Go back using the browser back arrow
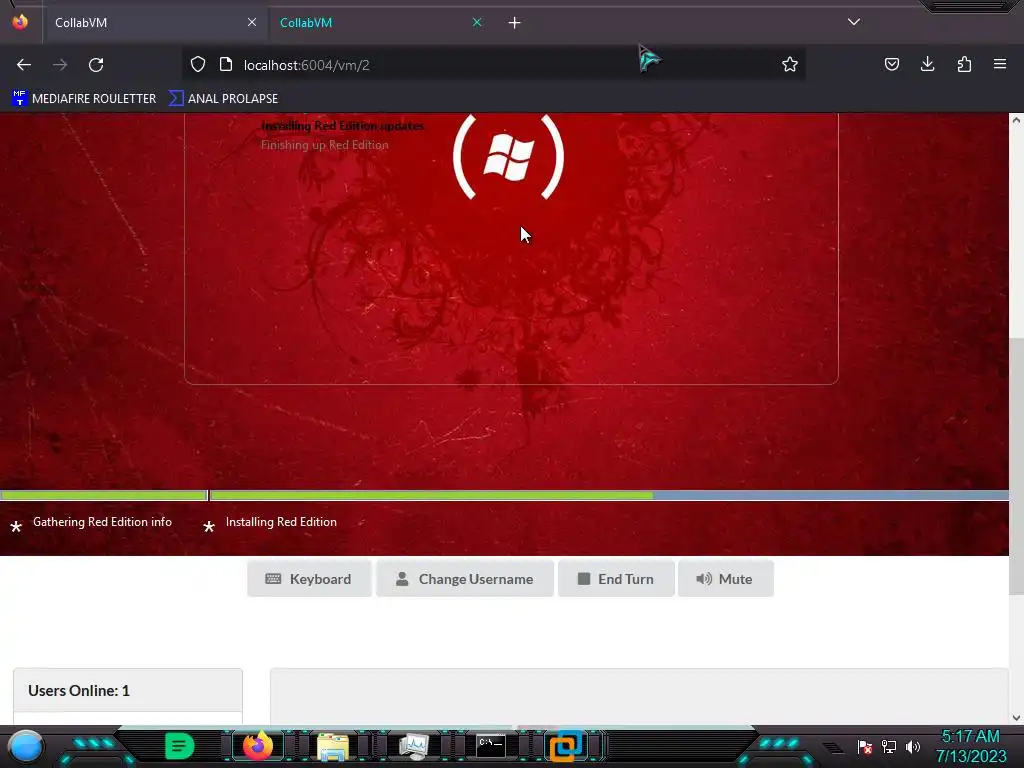This screenshot has height=768, width=1024. 24,65
